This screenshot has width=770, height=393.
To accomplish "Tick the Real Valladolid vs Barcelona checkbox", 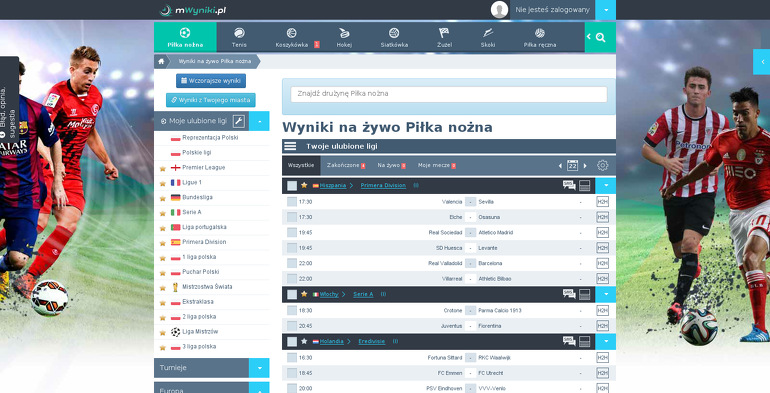I will coord(292,263).
